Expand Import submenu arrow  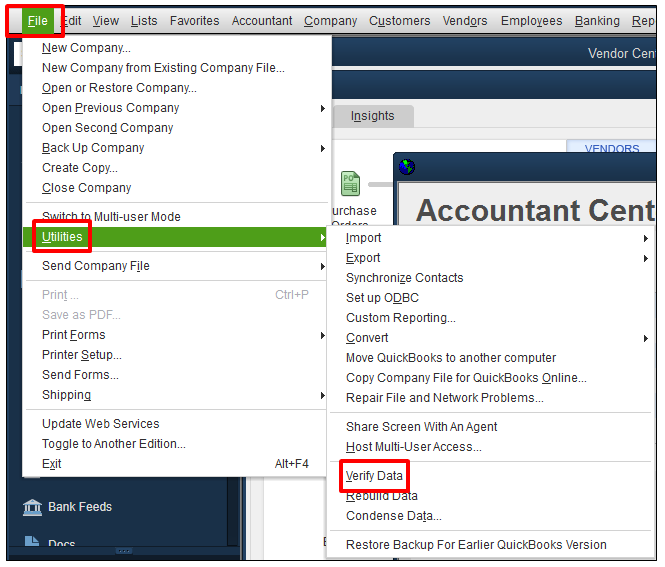click(645, 238)
